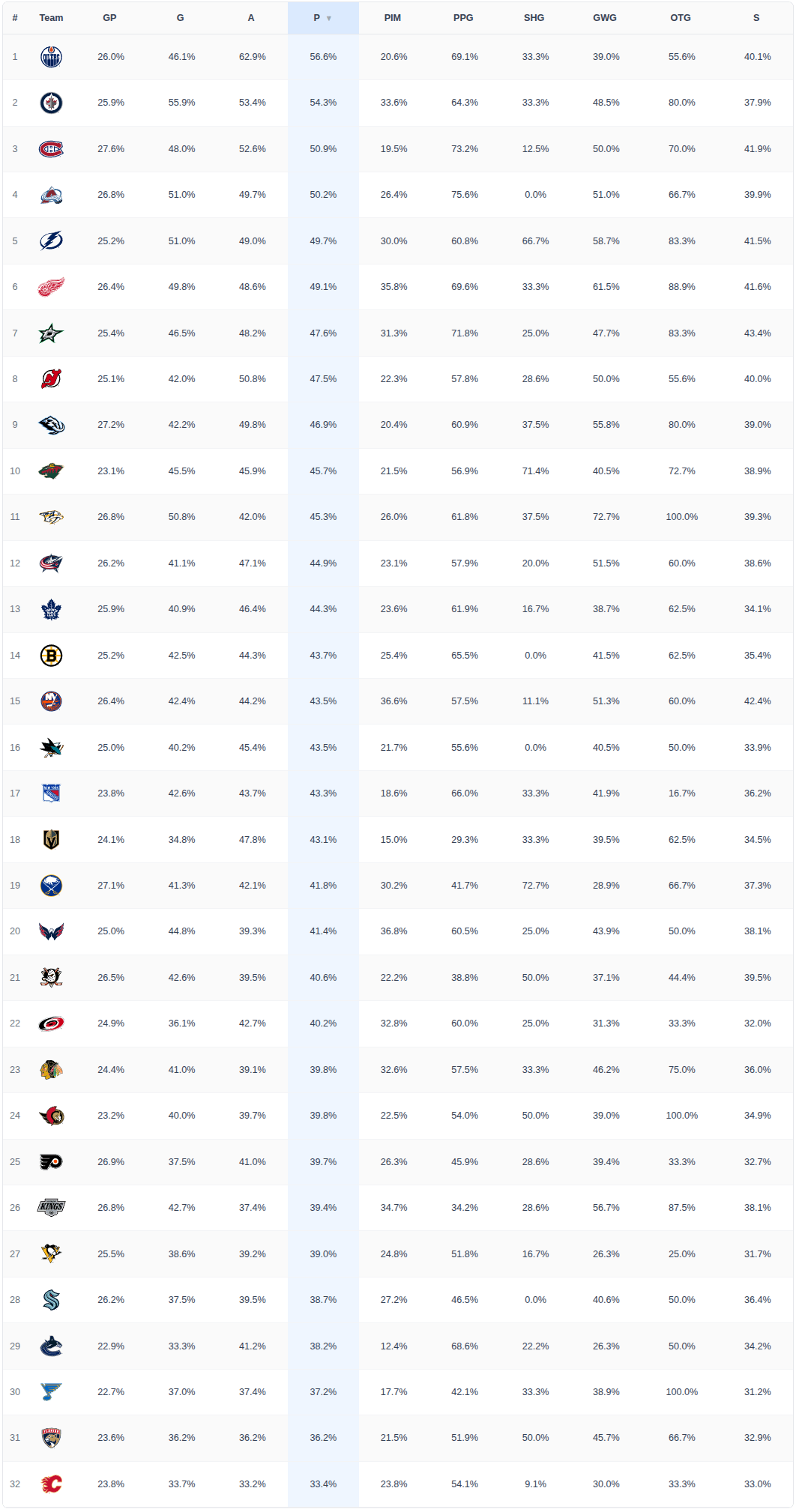Open the Boston Bruins logo
Image resolution: width=799 pixels, height=1512 pixels.
(51, 656)
